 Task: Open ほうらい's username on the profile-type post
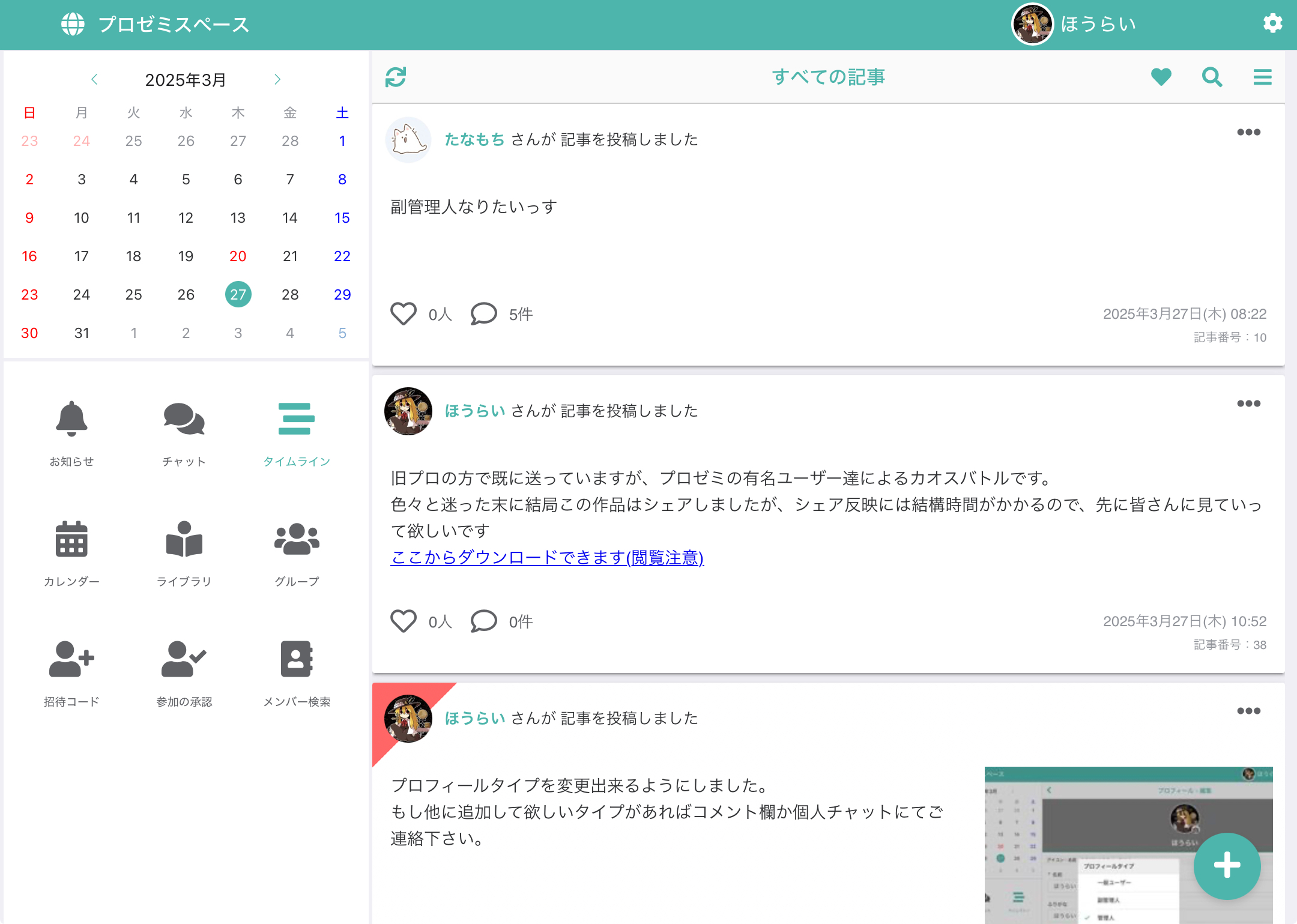point(474,718)
